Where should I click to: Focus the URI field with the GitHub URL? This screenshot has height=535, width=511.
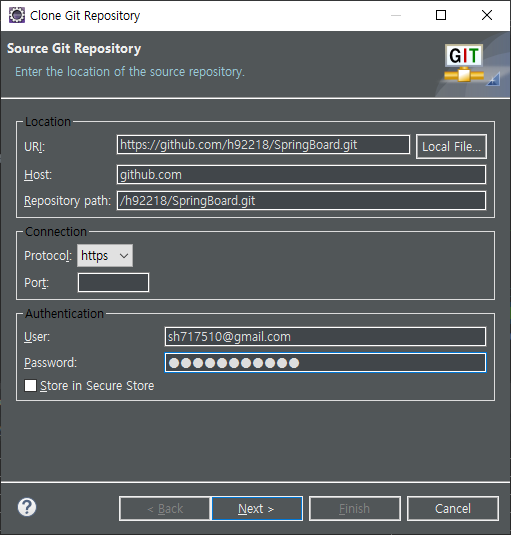pos(263,145)
